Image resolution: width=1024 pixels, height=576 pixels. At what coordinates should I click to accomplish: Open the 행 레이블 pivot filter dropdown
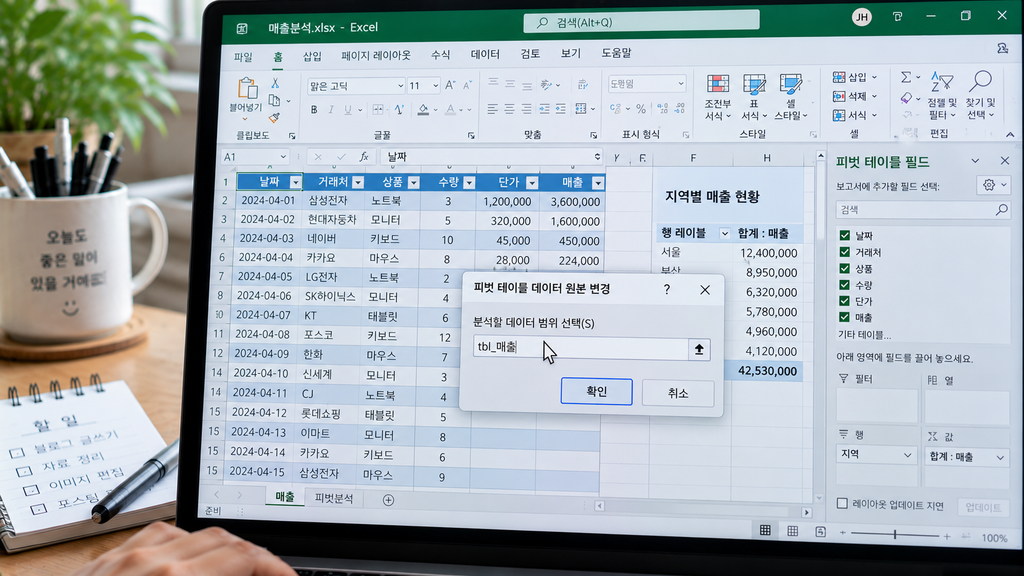(x=724, y=233)
